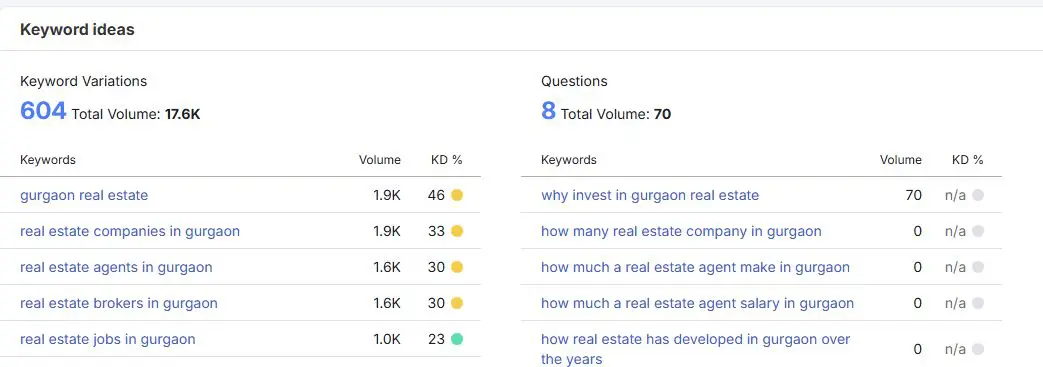Open 'why invest in gurgaon real estate' question
The width and height of the screenshot is (1043, 367).
coord(650,195)
